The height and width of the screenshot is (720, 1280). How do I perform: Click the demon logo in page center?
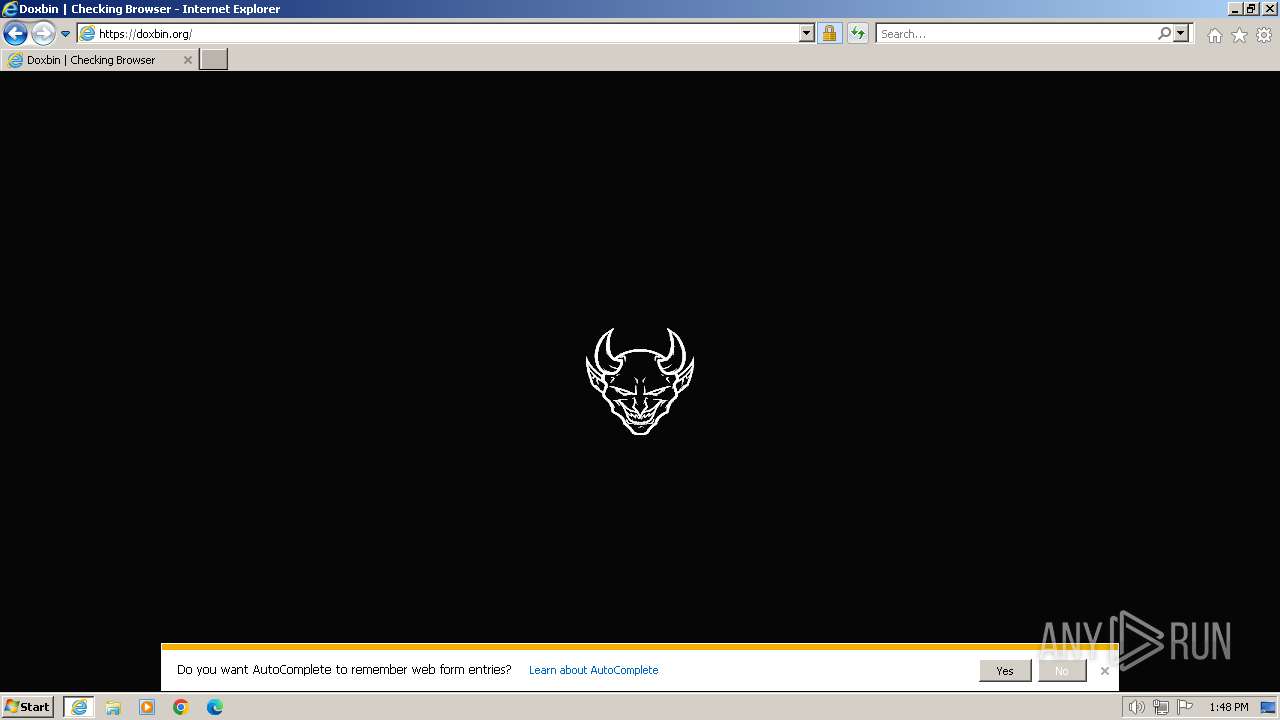tap(640, 381)
